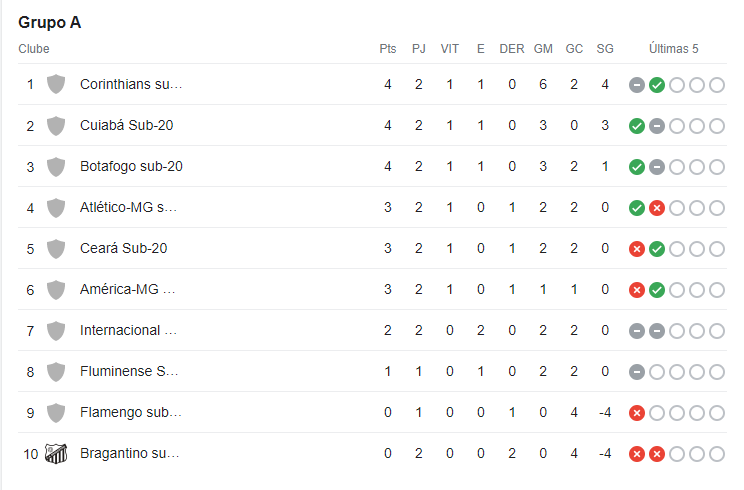Click the Fluminense shield placeholder icon
The height and width of the screenshot is (490, 744).
(x=56, y=371)
